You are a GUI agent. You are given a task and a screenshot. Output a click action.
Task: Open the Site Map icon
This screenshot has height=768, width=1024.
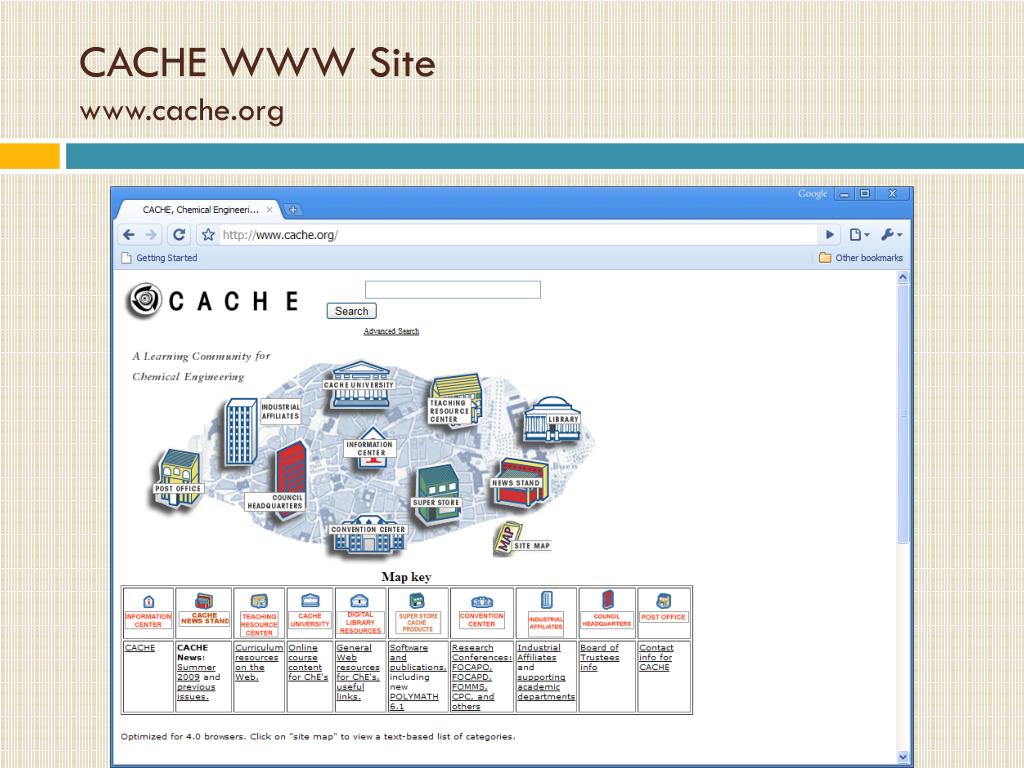pyautogui.click(x=522, y=539)
